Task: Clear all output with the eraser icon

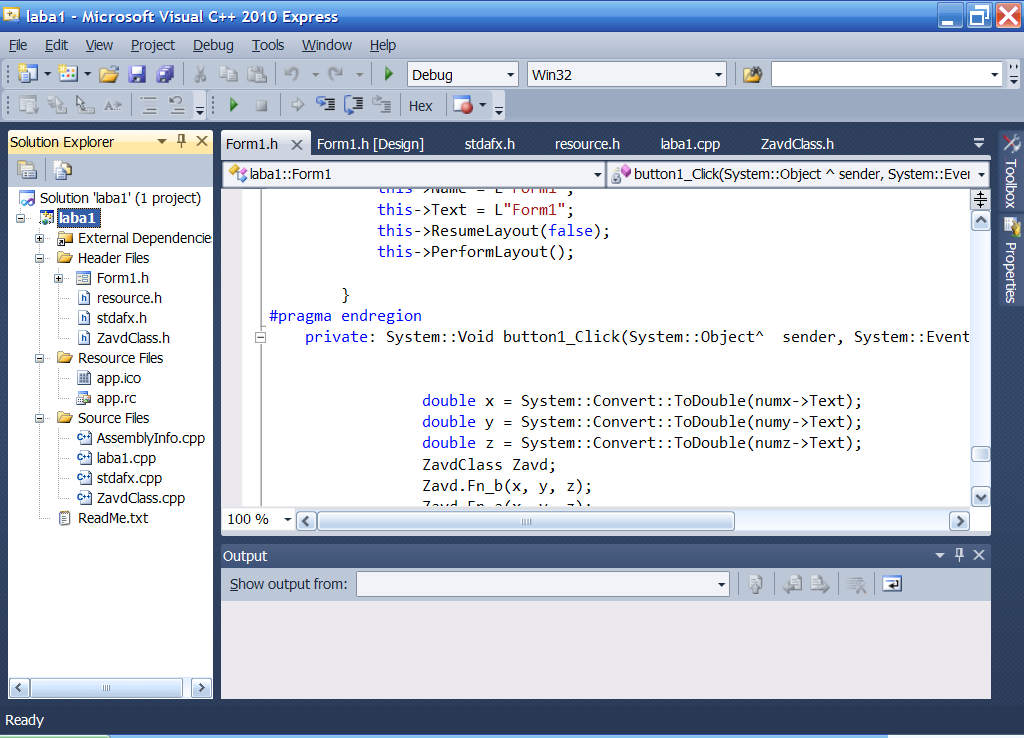Action: point(856,584)
